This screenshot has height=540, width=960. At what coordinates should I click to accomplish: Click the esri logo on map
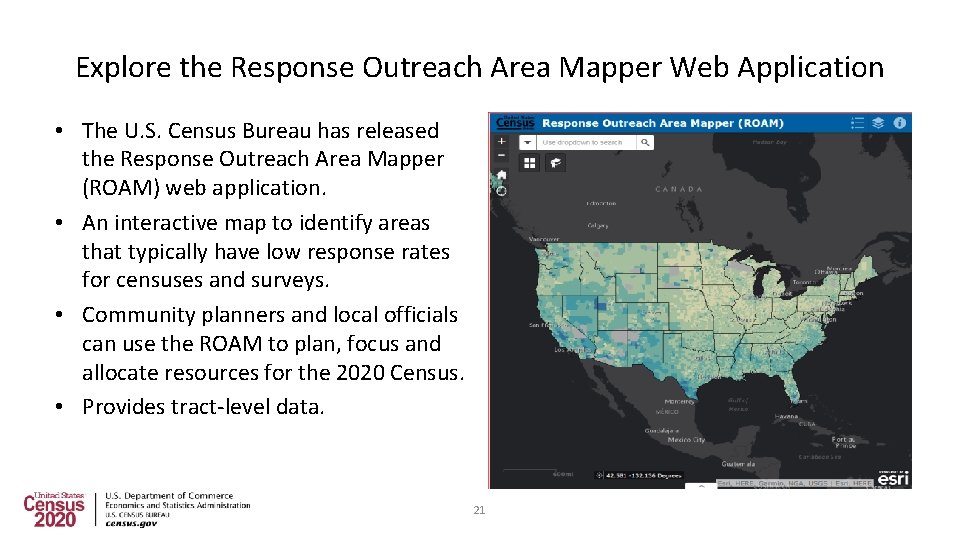pyautogui.click(x=893, y=478)
